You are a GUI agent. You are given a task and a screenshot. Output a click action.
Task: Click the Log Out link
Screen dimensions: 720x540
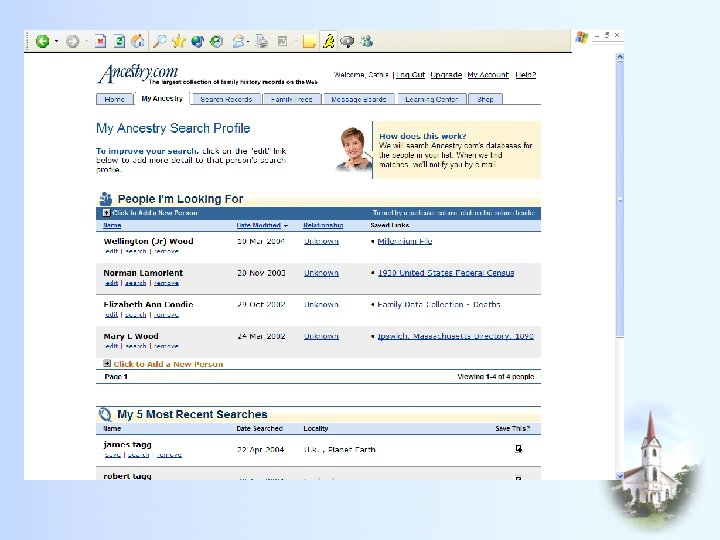[411, 74]
